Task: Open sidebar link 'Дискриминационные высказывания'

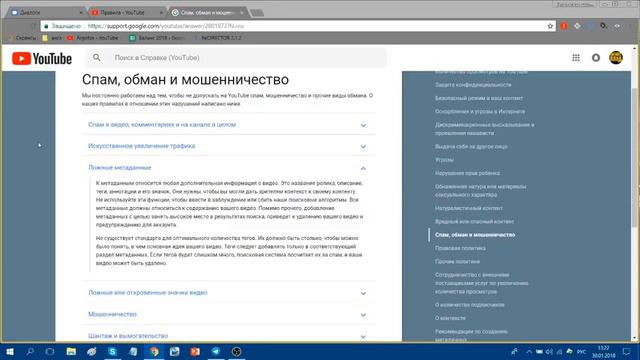Action: [x=484, y=129]
